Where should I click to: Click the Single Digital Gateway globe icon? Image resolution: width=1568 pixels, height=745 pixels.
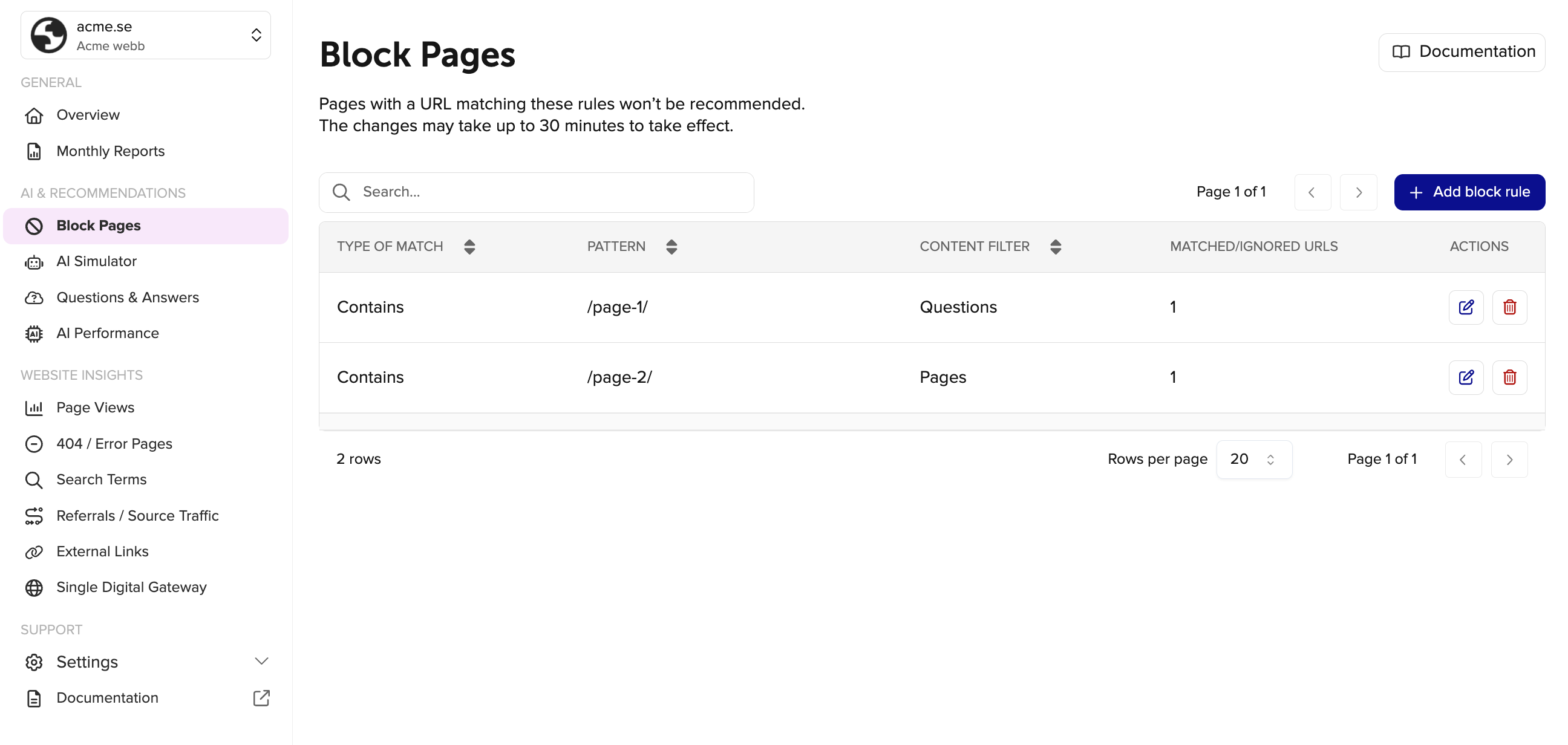34,587
